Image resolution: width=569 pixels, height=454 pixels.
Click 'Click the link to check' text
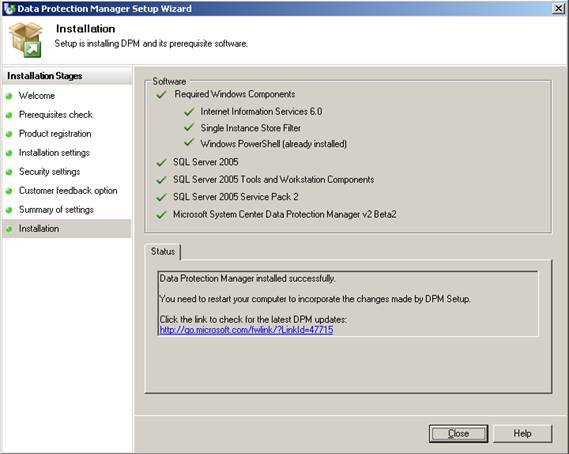pyautogui.click(x=253, y=319)
